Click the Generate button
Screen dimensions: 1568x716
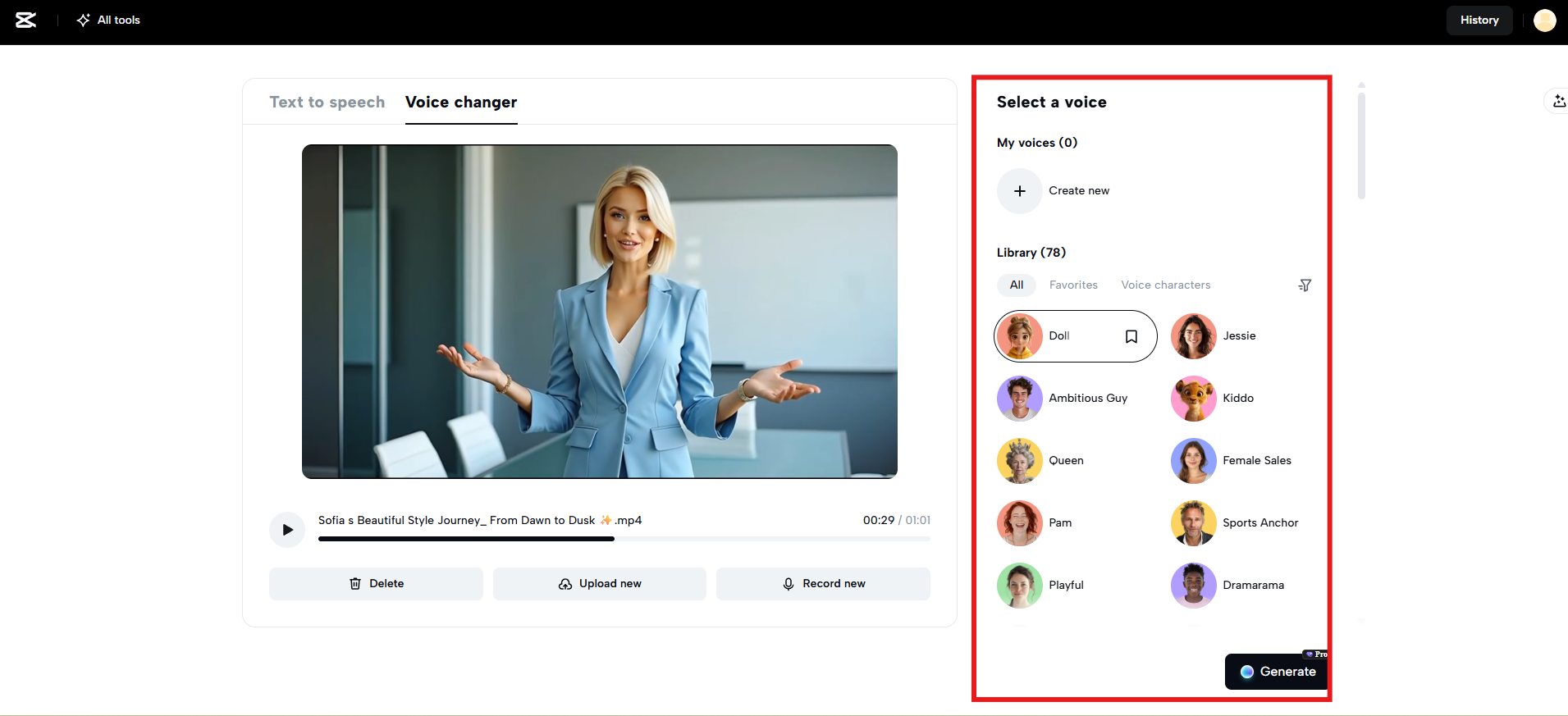[1277, 672]
